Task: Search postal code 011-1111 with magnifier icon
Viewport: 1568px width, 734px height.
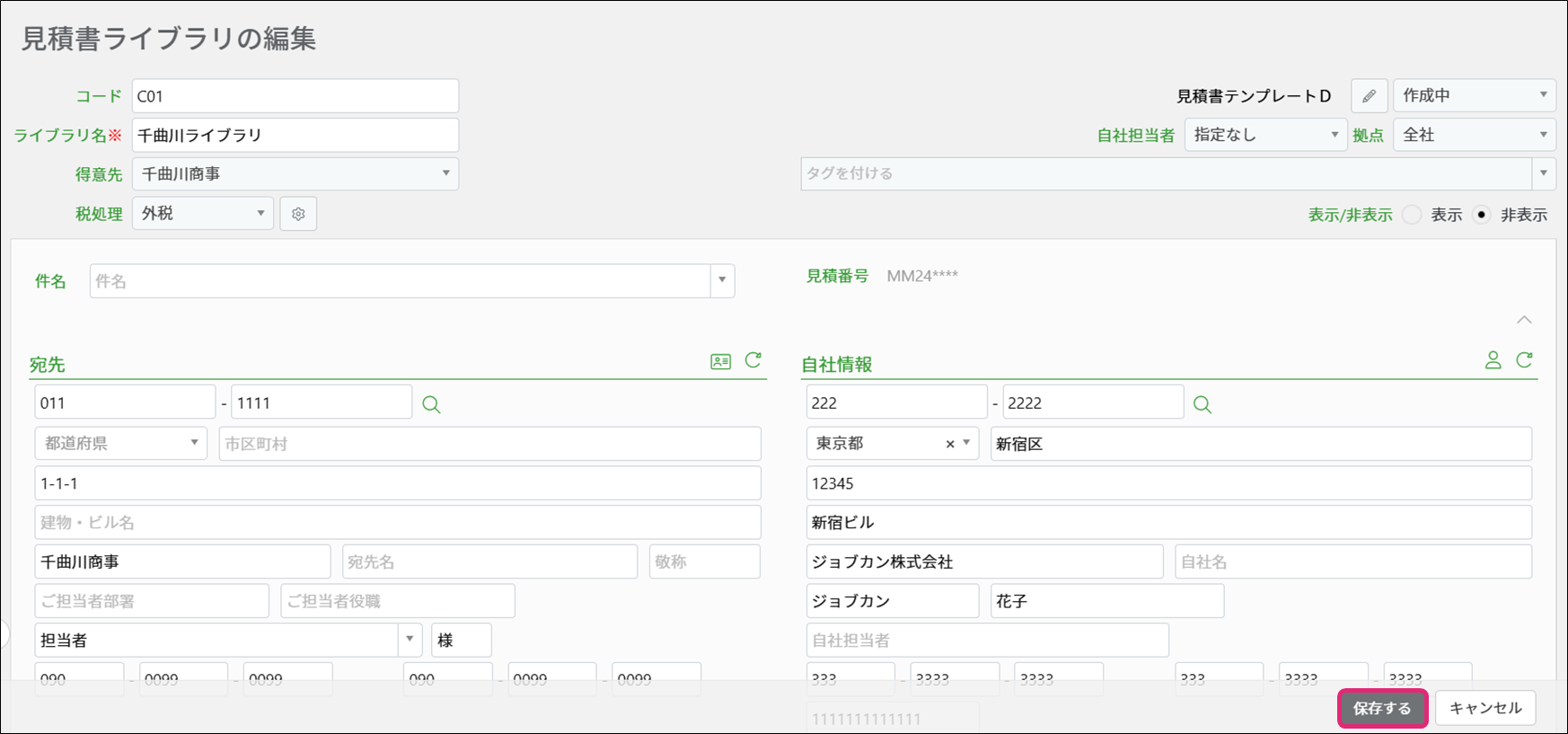Action: coord(431,404)
